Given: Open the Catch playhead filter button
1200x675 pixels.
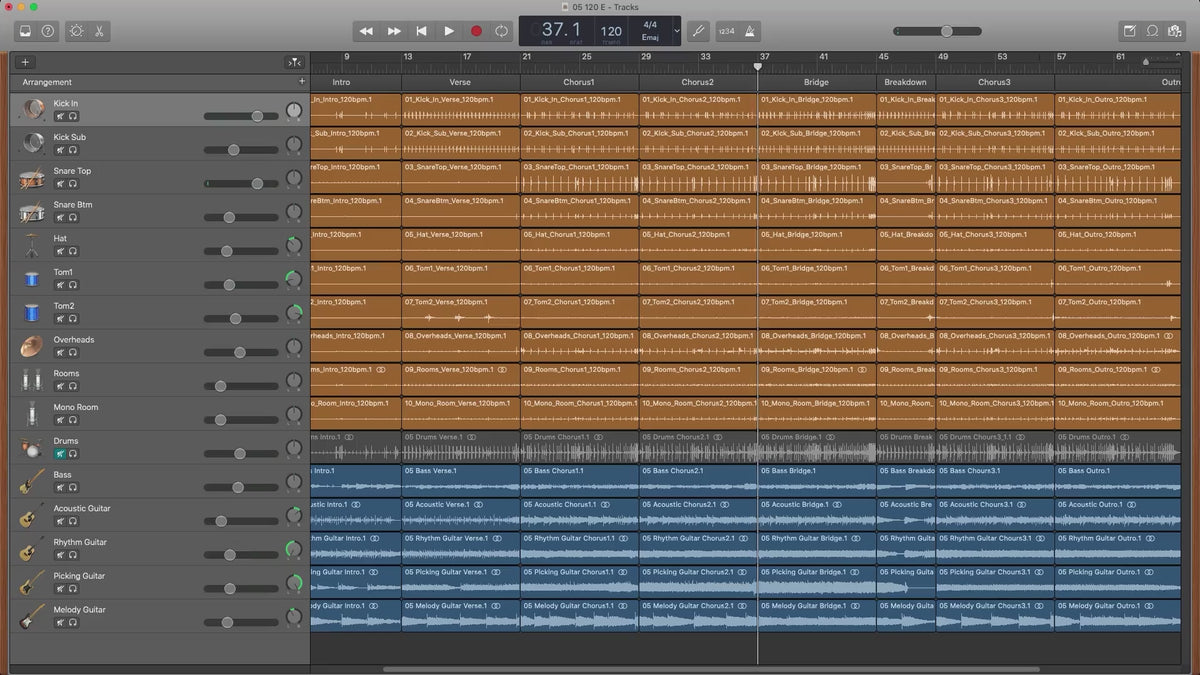Looking at the screenshot, I should tap(294, 62).
